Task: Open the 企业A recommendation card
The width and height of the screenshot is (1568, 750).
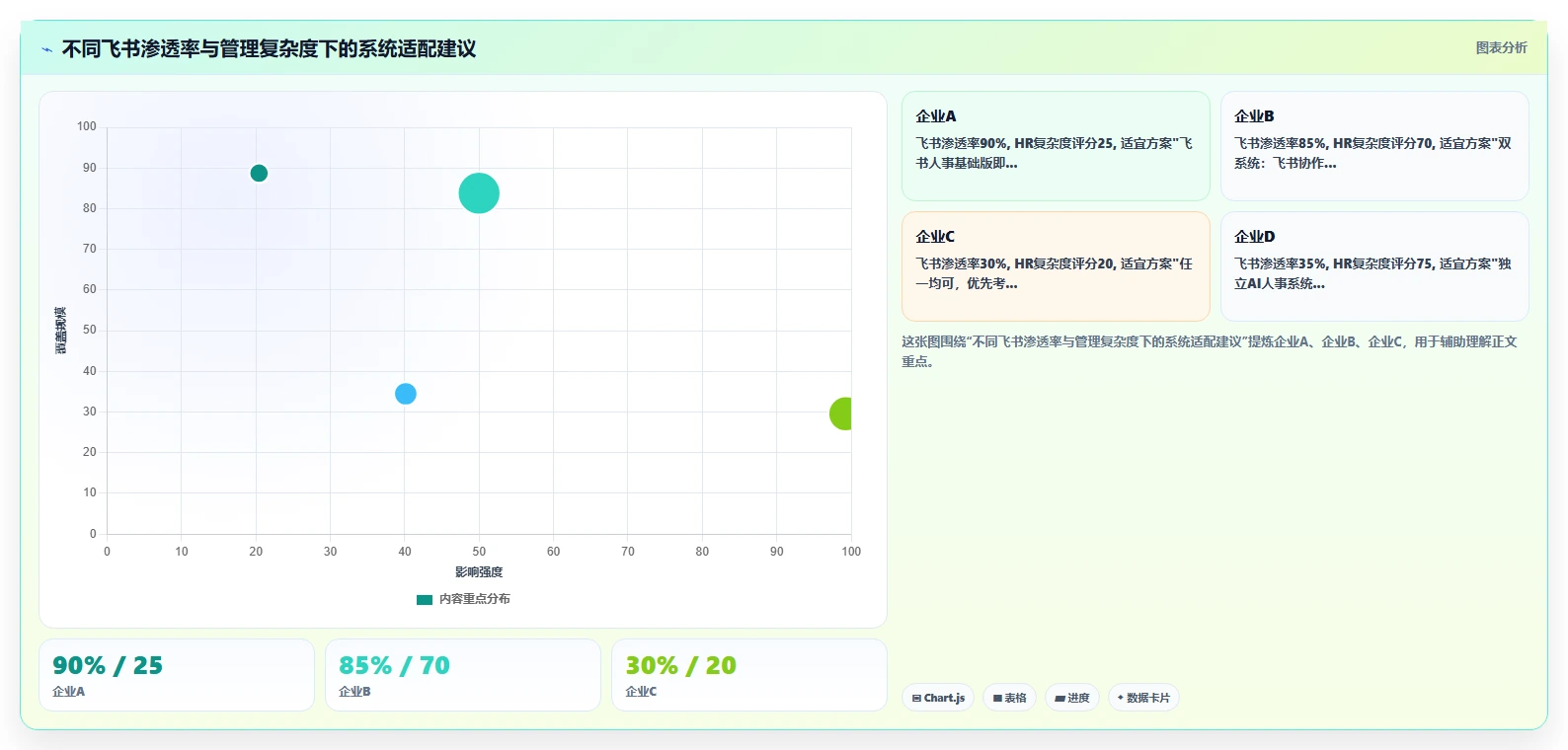Action: (x=1056, y=146)
